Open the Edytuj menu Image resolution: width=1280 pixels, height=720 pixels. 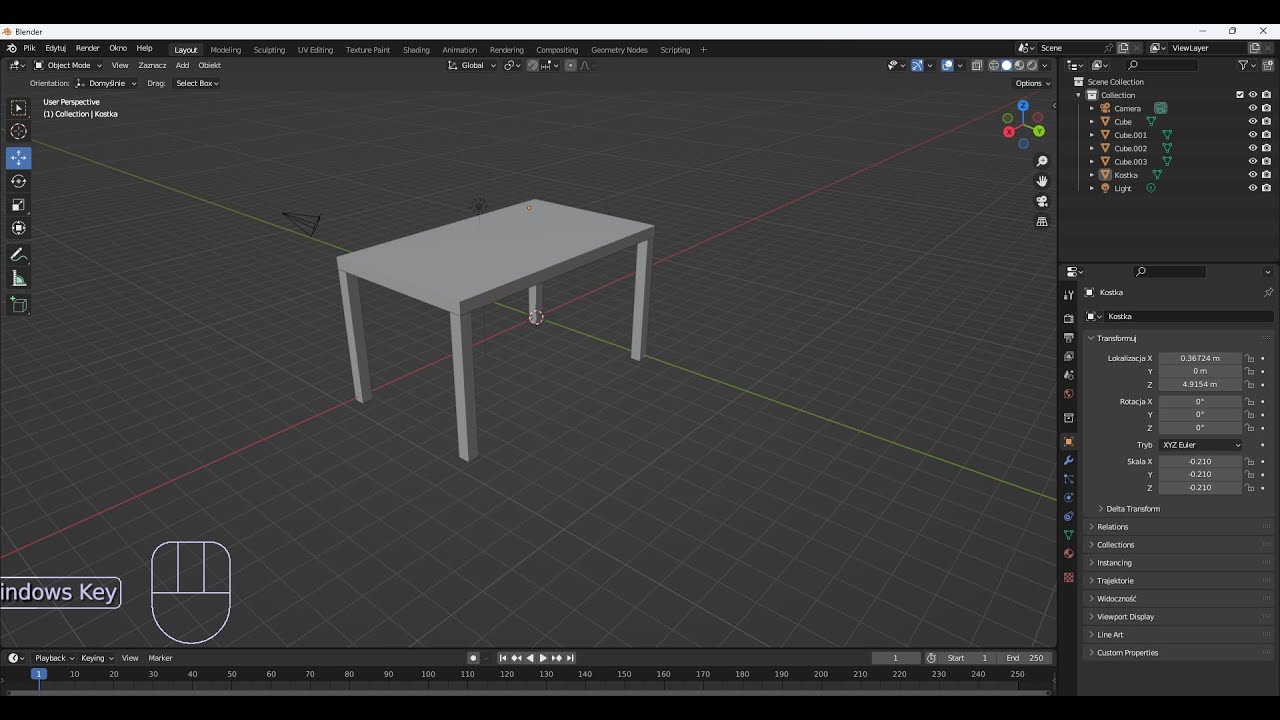click(56, 48)
